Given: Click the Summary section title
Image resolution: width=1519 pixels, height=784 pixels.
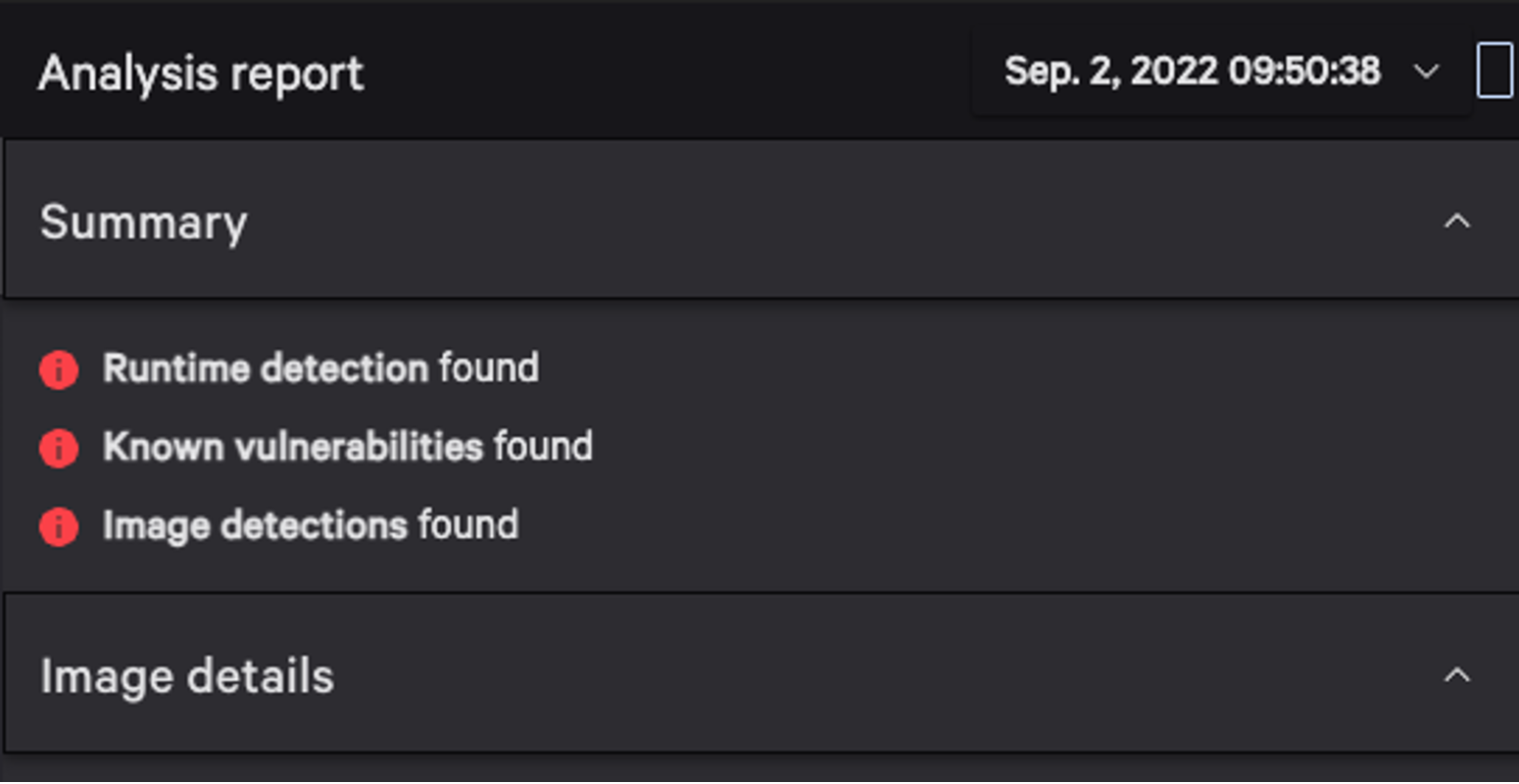Looking at the screenshot, I should [144, 222].
